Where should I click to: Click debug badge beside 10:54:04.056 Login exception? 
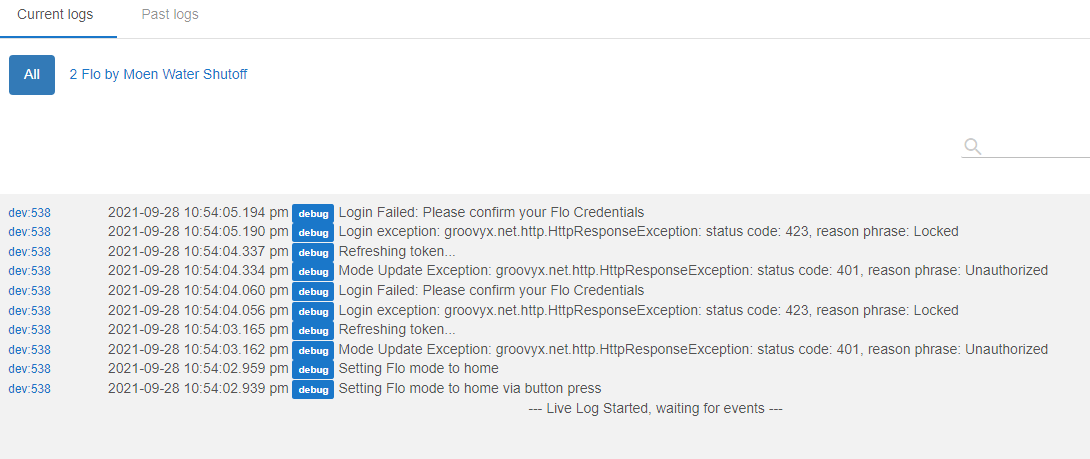(313, 311)
